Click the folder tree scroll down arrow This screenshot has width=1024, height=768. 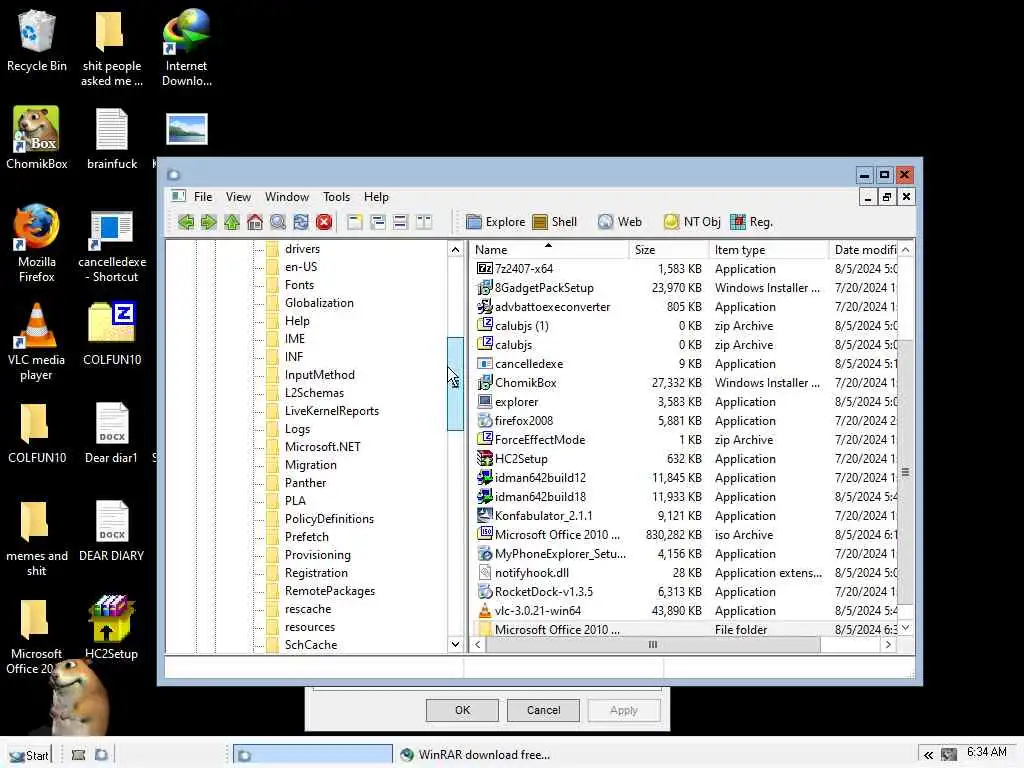(455, 644)
